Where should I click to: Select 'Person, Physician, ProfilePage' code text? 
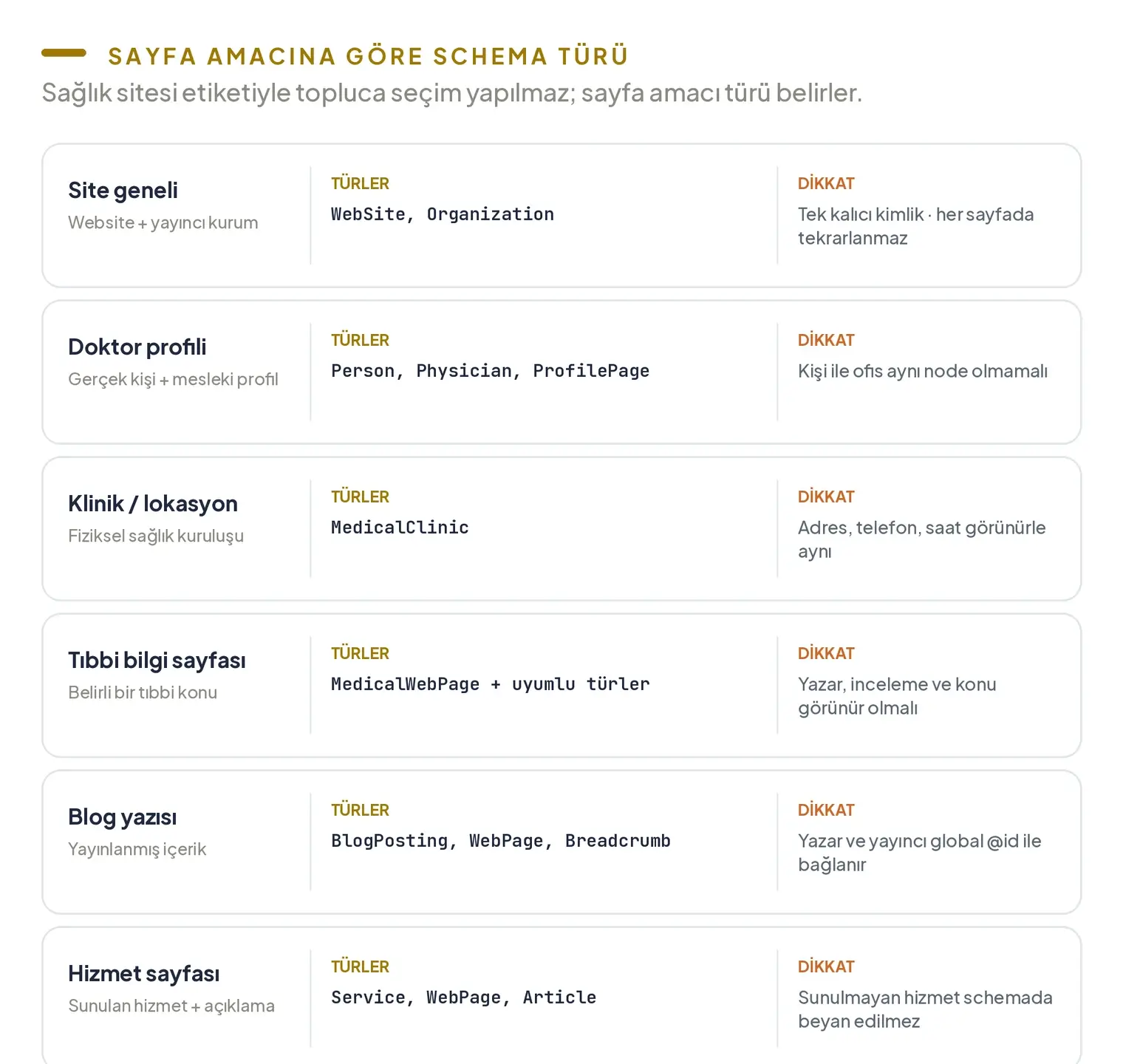[490, 371]
